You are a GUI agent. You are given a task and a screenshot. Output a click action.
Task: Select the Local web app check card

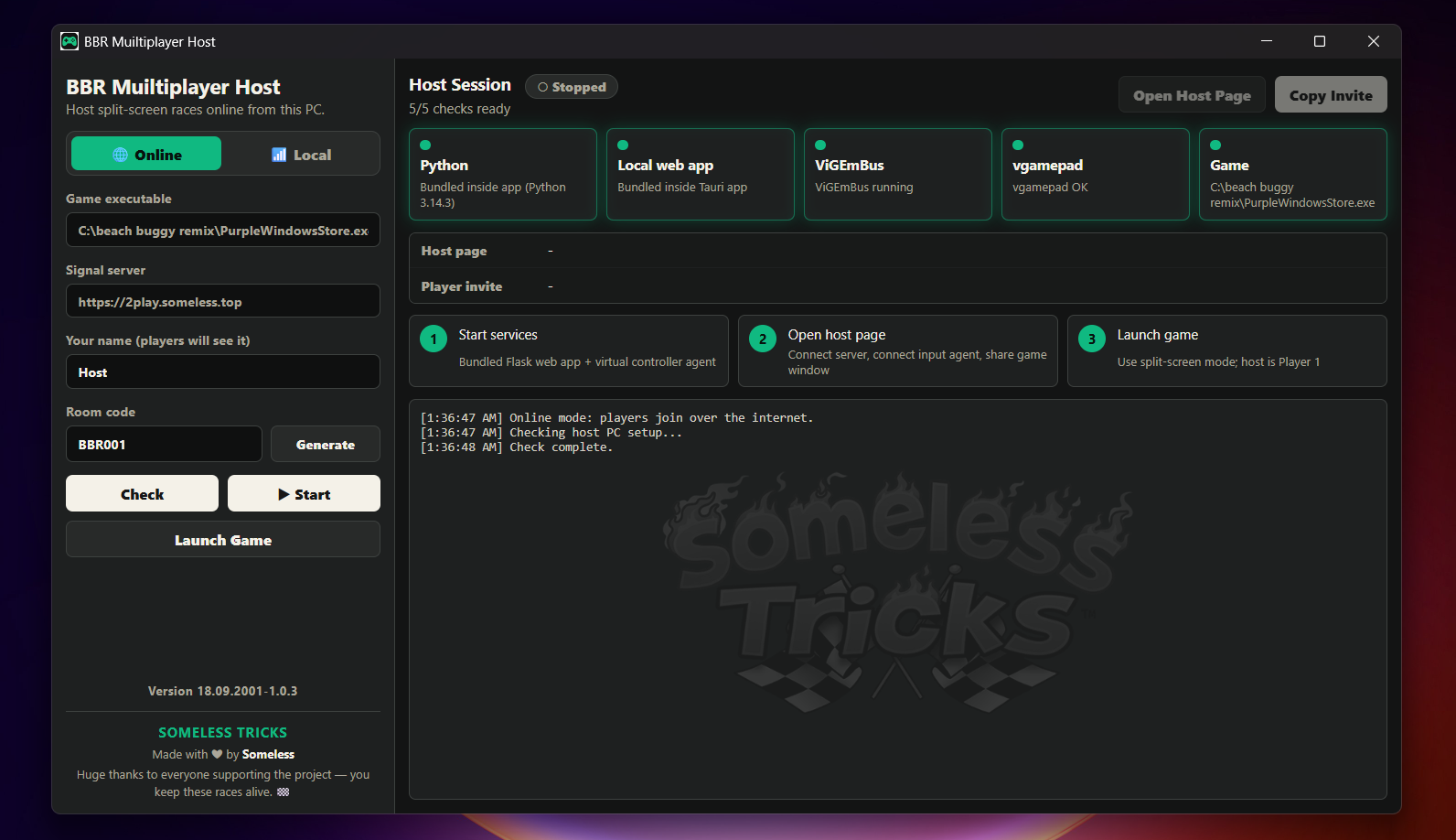[701, 174]
